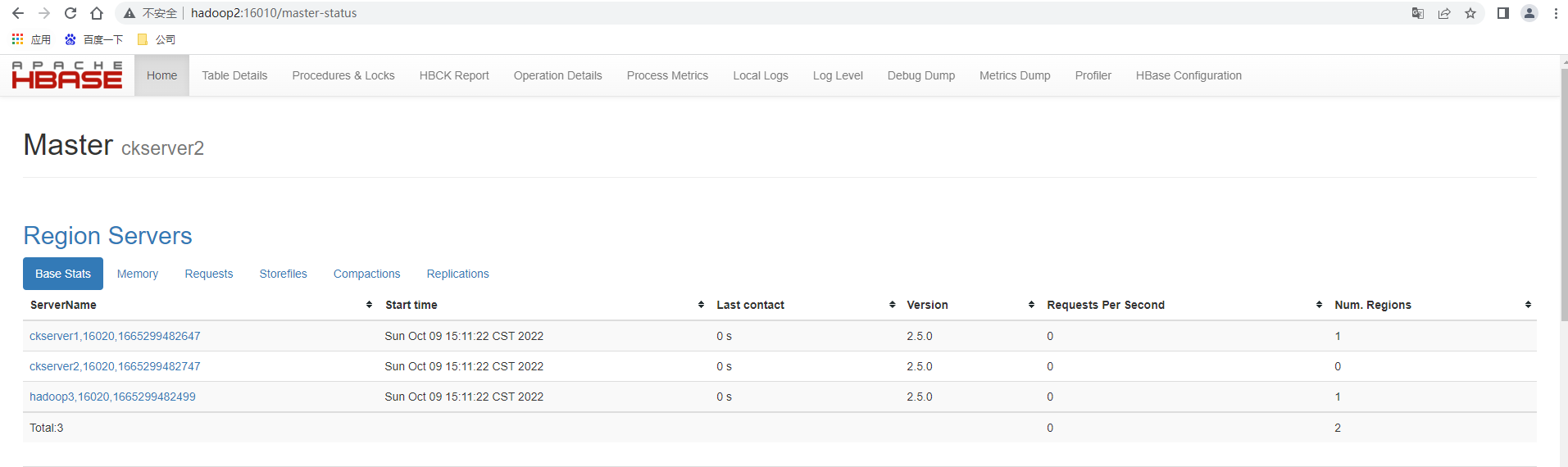Open Metrics Dump page

tap(1015, 75)
